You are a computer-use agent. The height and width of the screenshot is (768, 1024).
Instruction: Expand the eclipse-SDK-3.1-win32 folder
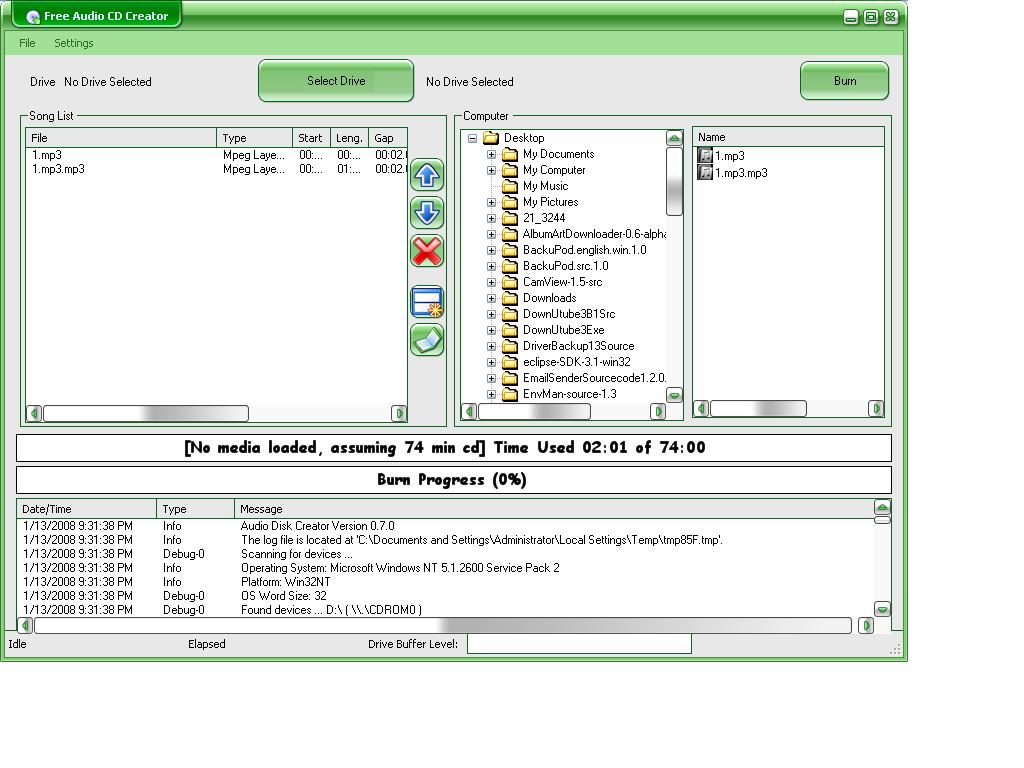coord(491,362)
